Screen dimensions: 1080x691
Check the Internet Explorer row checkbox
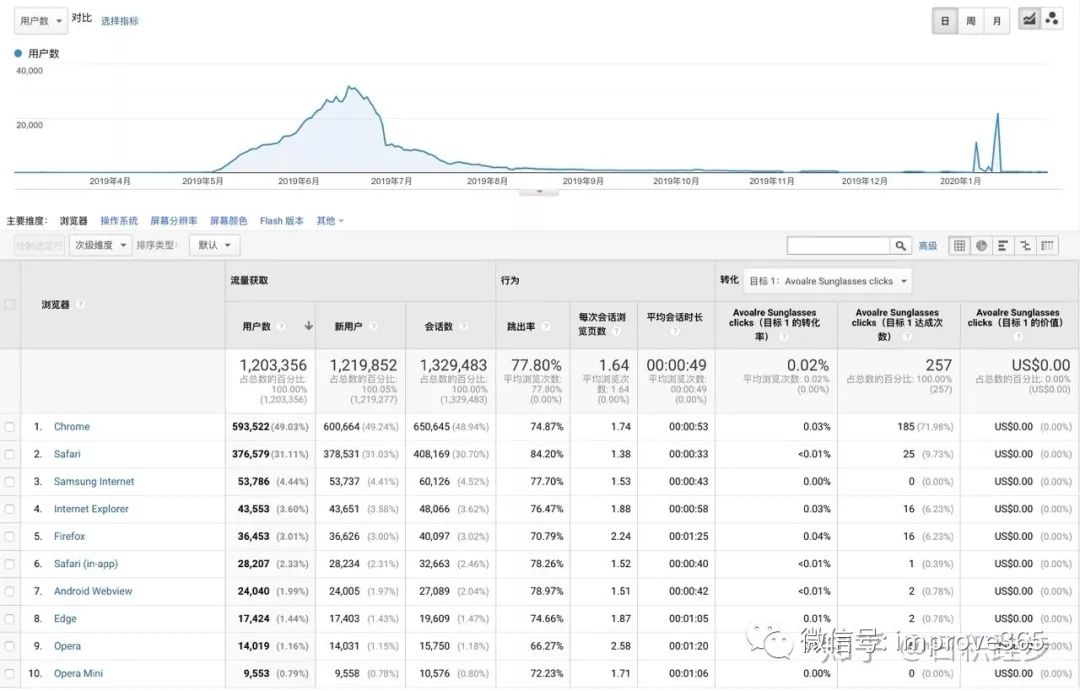tap(10, 509)
